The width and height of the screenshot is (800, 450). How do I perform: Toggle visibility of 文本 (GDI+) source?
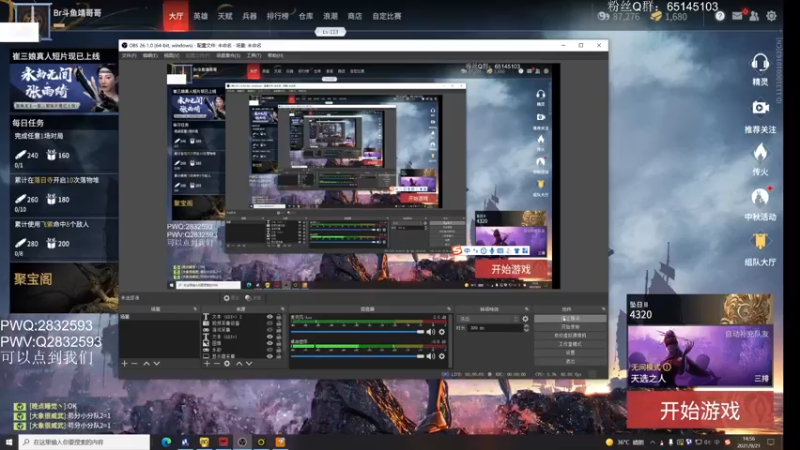[x=269, y=337]
